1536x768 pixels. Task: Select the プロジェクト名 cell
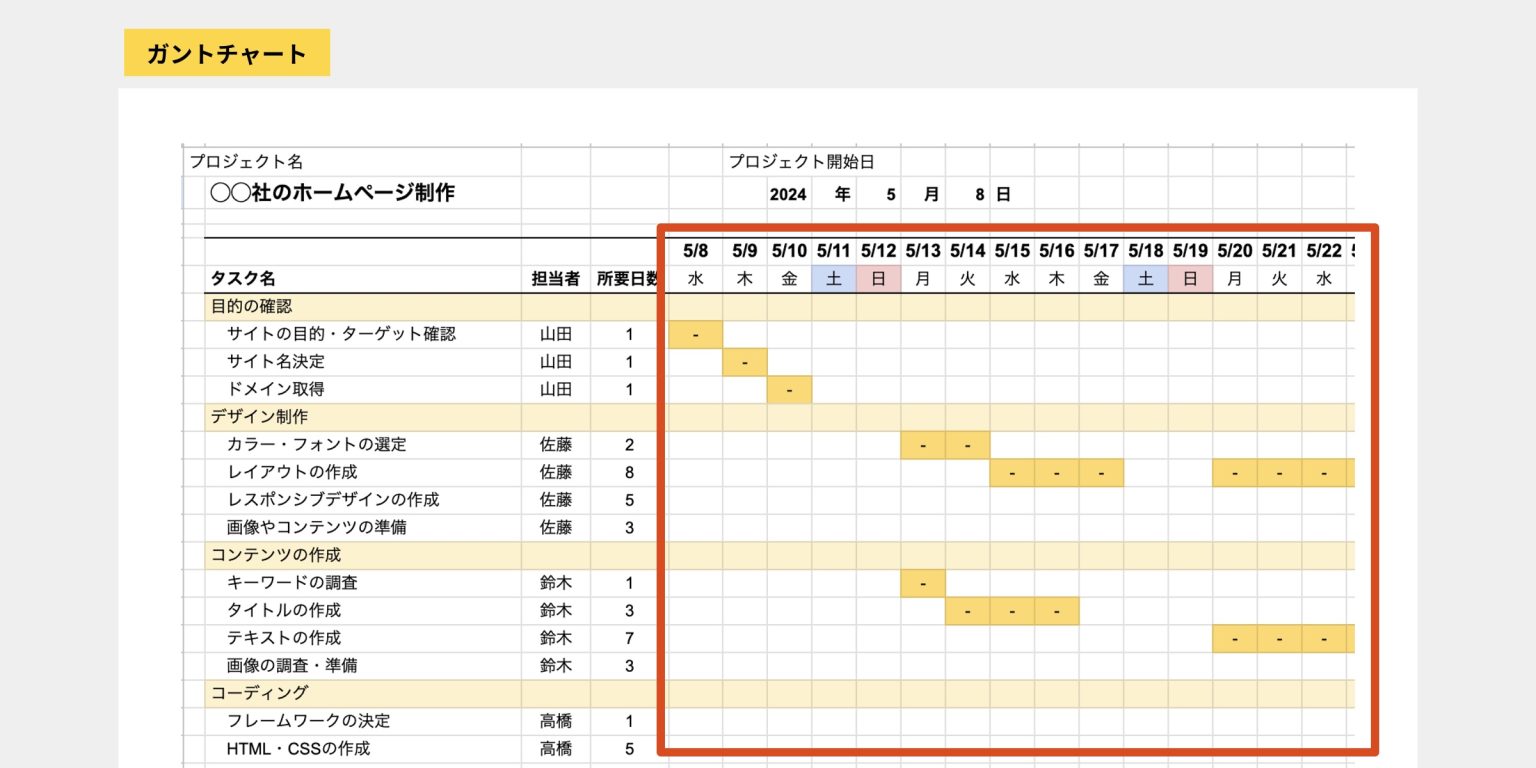click(247, 162)
